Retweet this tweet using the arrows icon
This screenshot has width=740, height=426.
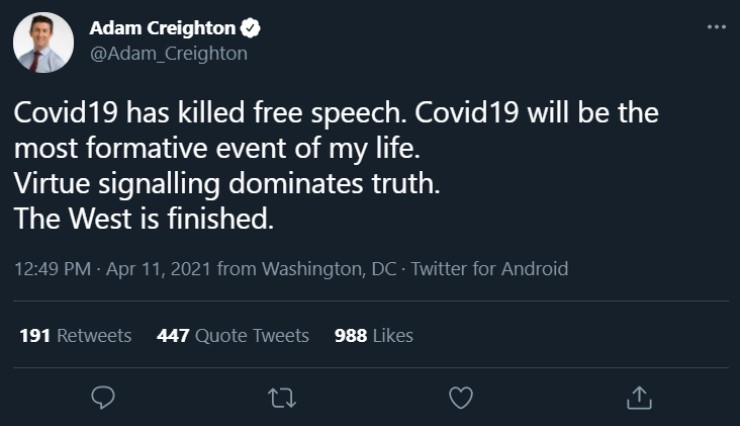(281, 398)
